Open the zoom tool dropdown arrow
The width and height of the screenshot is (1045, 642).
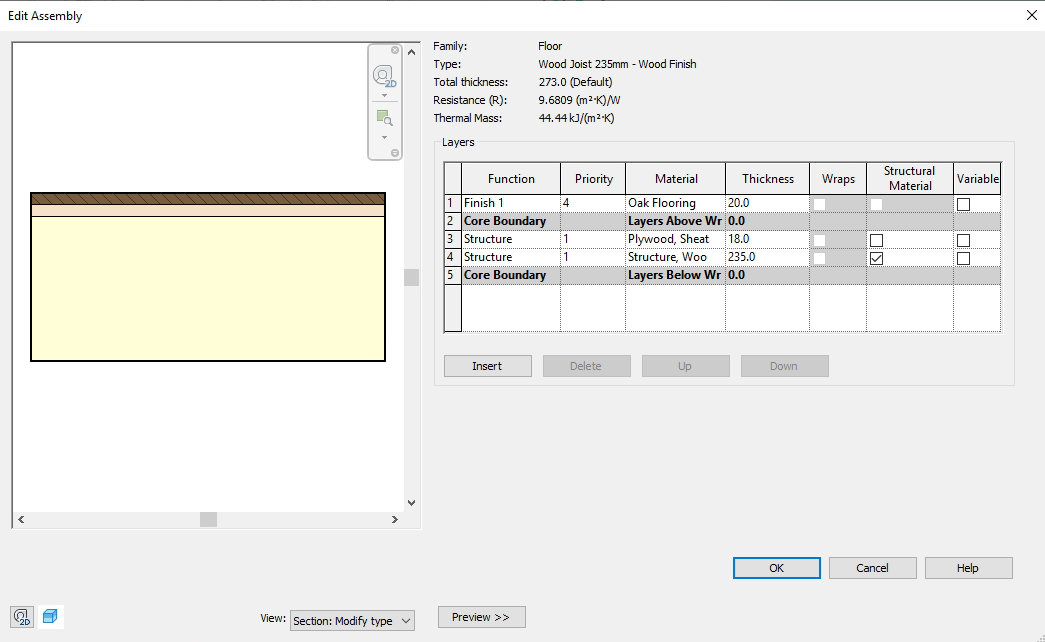[x=384, y=138]
